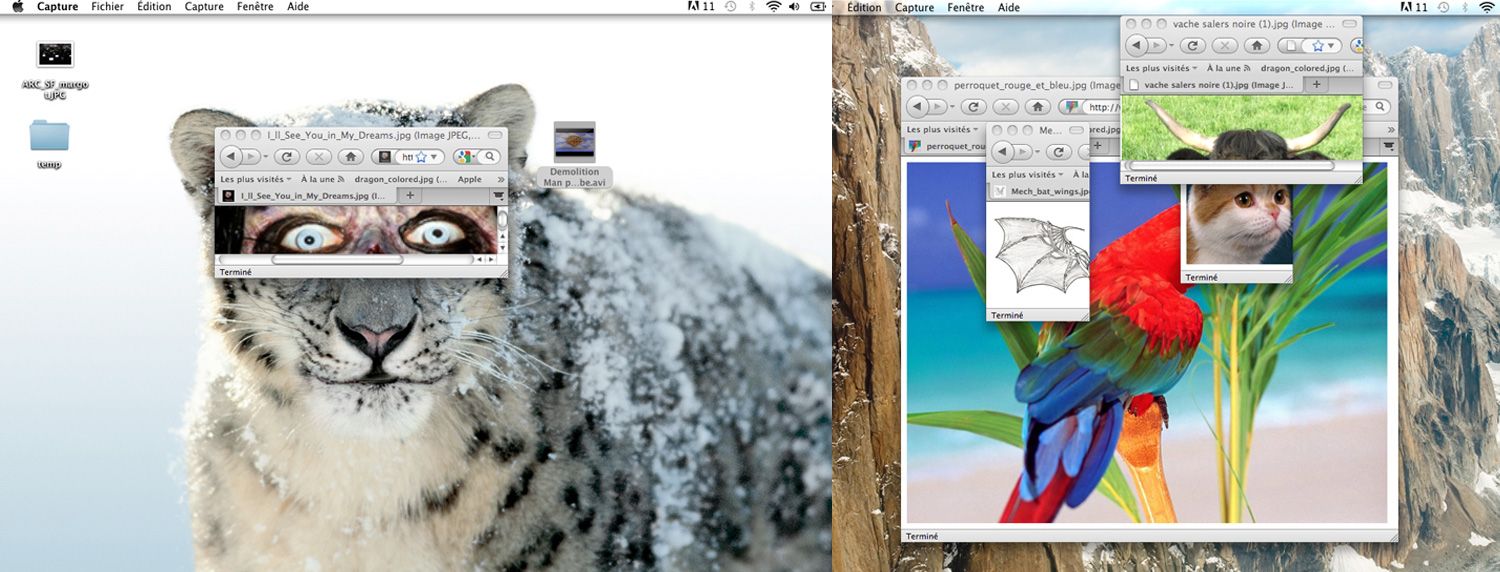This screenshot has width=1500, height=572.
Task: Toggle toolbar pill button in Mech_bat_wings window
Action: point(1075,131)
